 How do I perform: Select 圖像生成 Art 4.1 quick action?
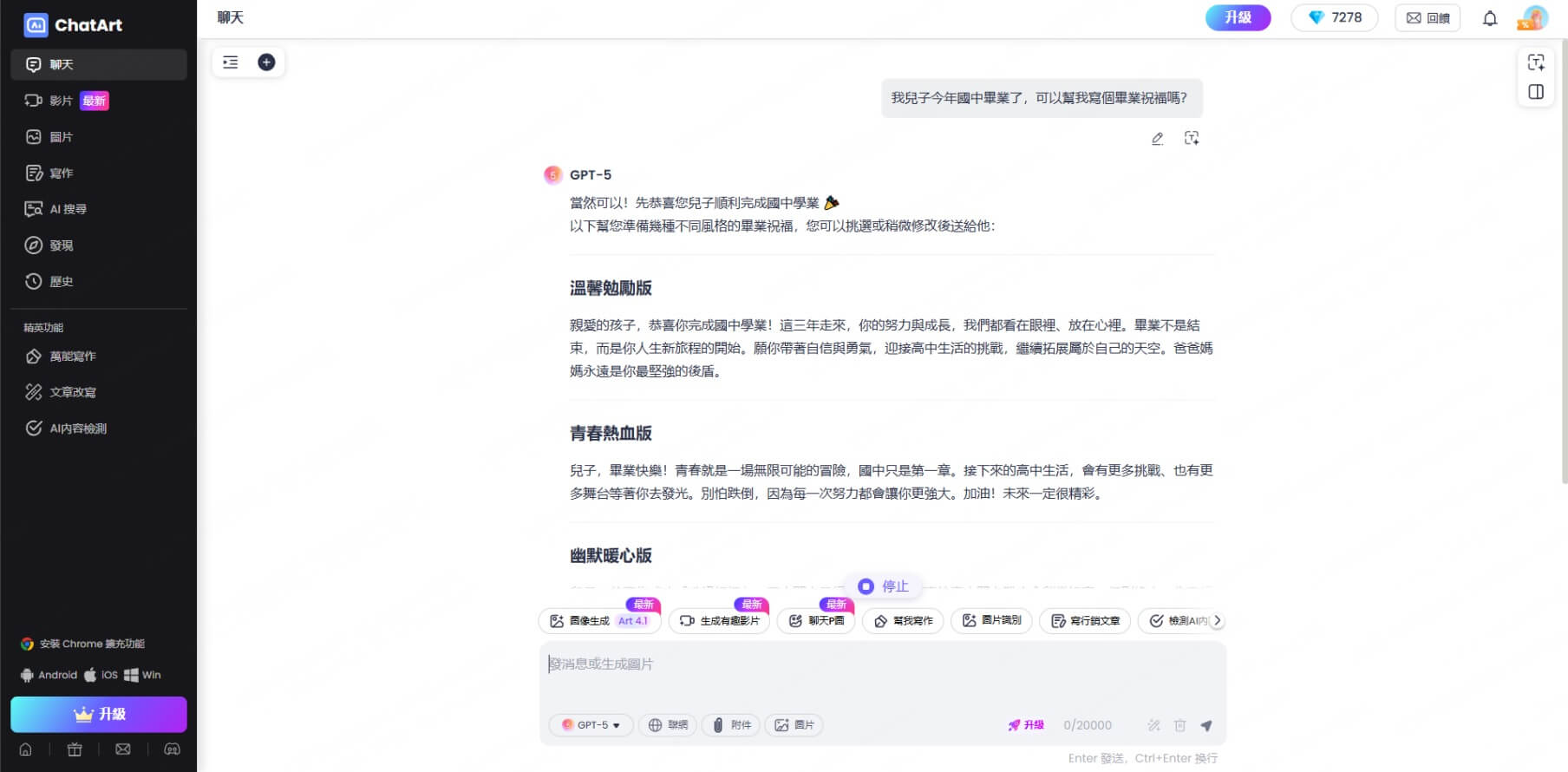(600, 621)
